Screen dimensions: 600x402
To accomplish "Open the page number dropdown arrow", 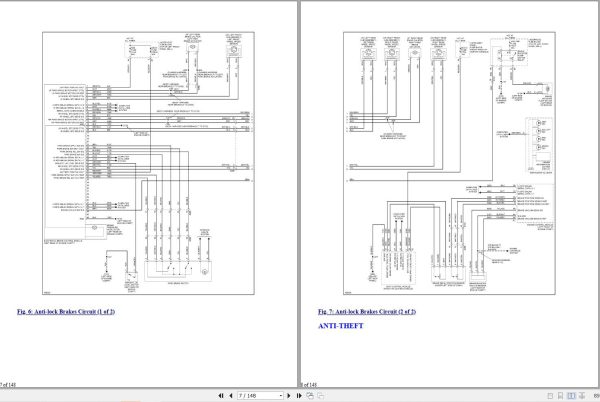I will 281,395.
